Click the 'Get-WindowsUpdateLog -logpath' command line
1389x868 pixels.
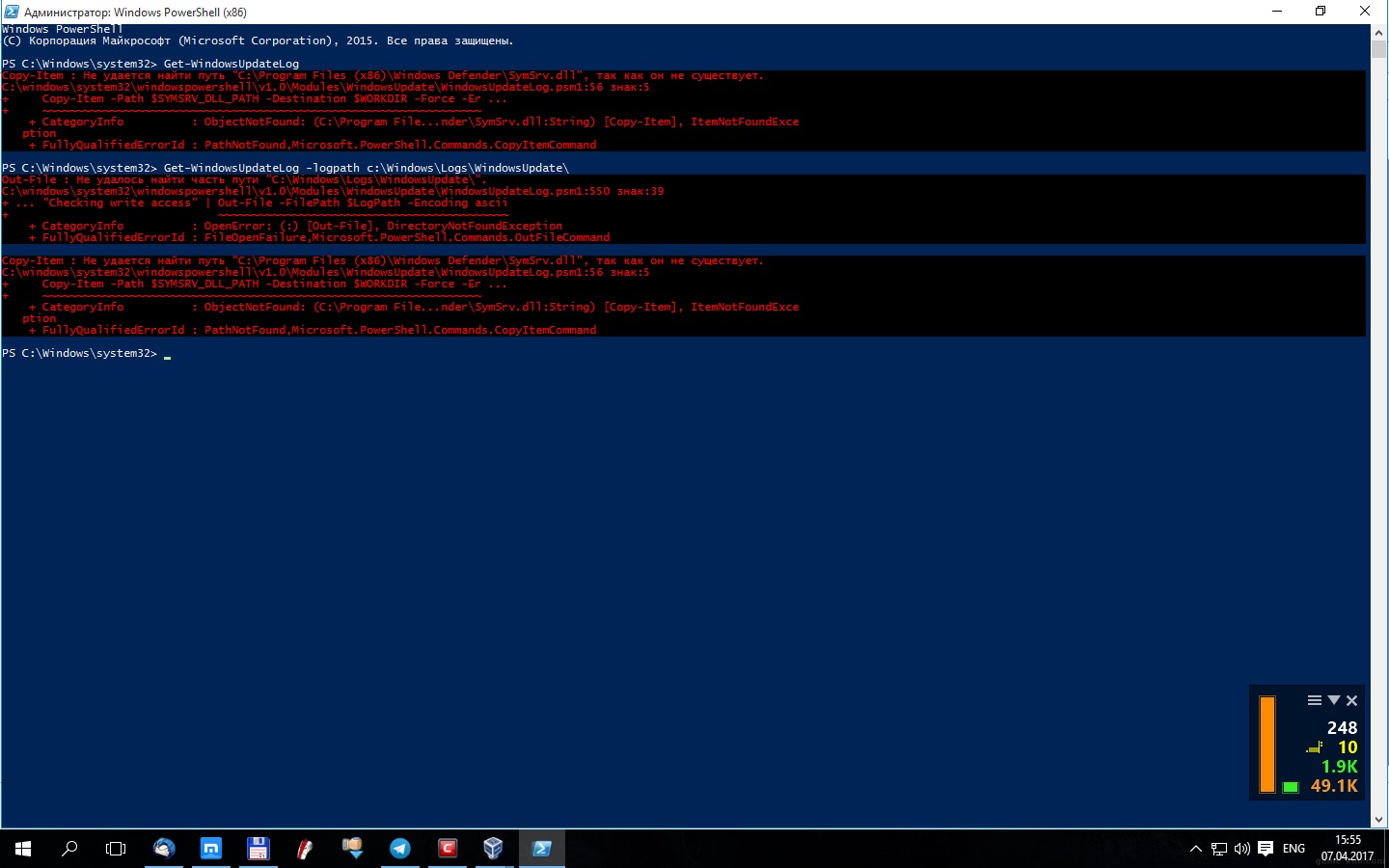(286, 168)
